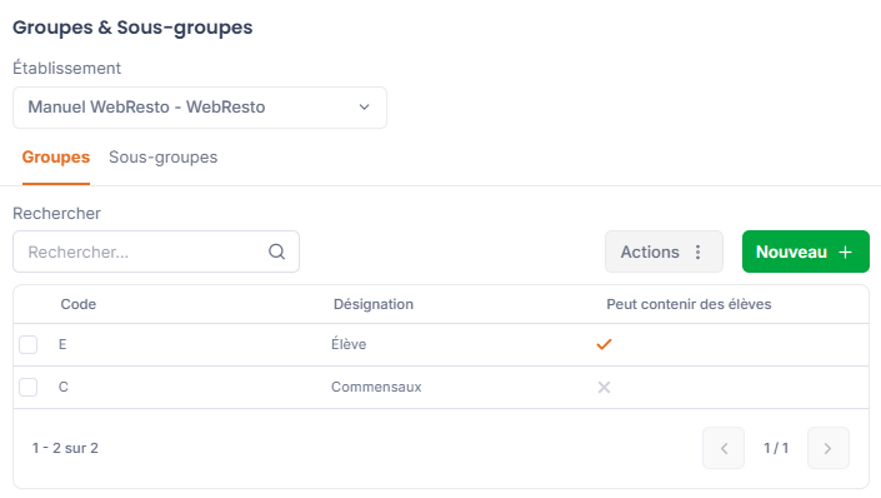Screen dimensions: 881x498
Task: Go to next page with right chevron
Action: (x=828, y=448)
